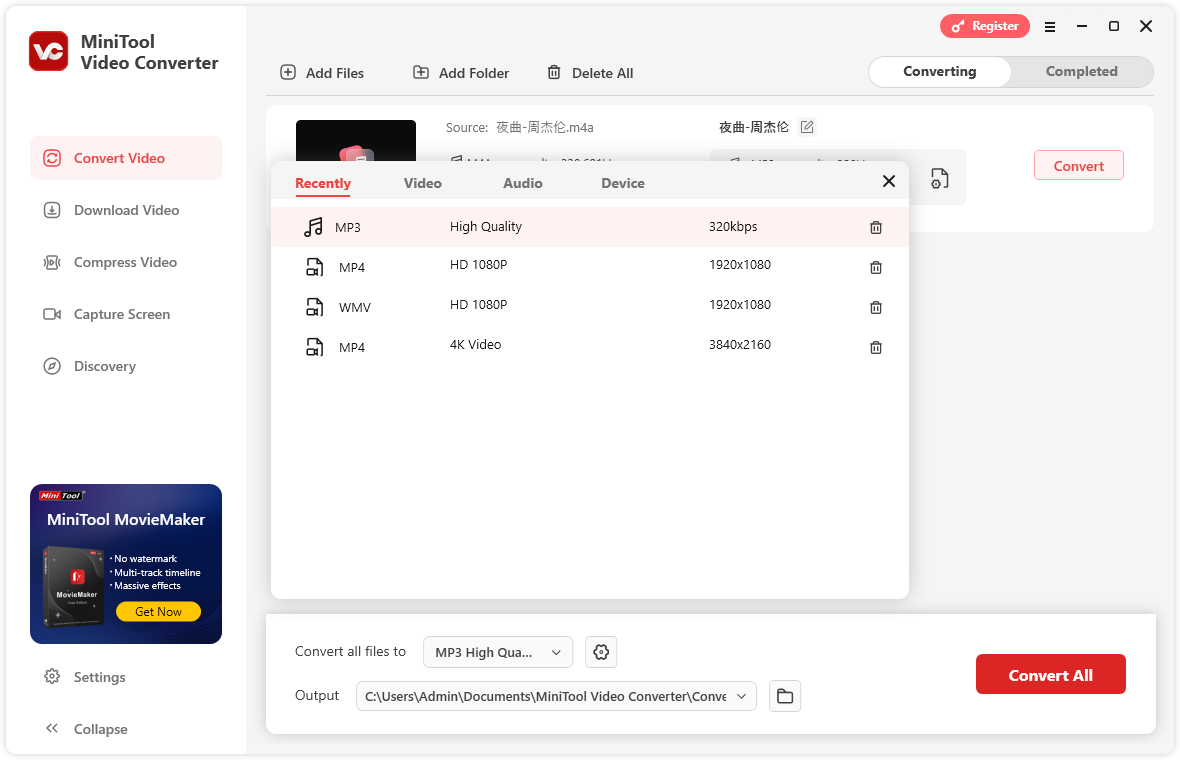Open Compress Video from the sidebar
The width and height of the screenshot is (1180, 760).
[x=125, y=262]
